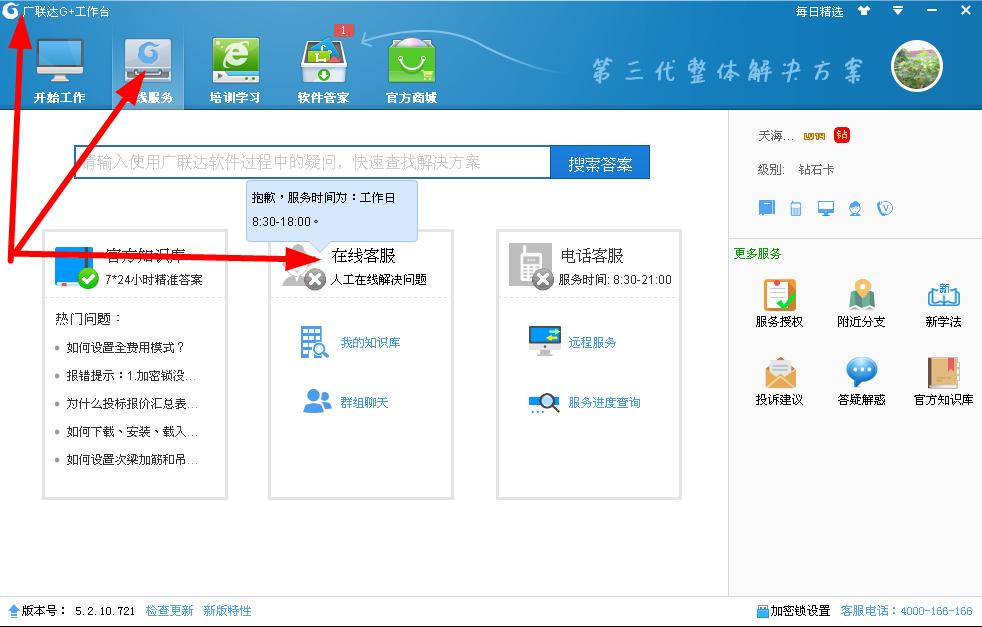Click 每日精选 in the title bar
This screenshot has height=627, width=982.
click(x=819, y=11)
